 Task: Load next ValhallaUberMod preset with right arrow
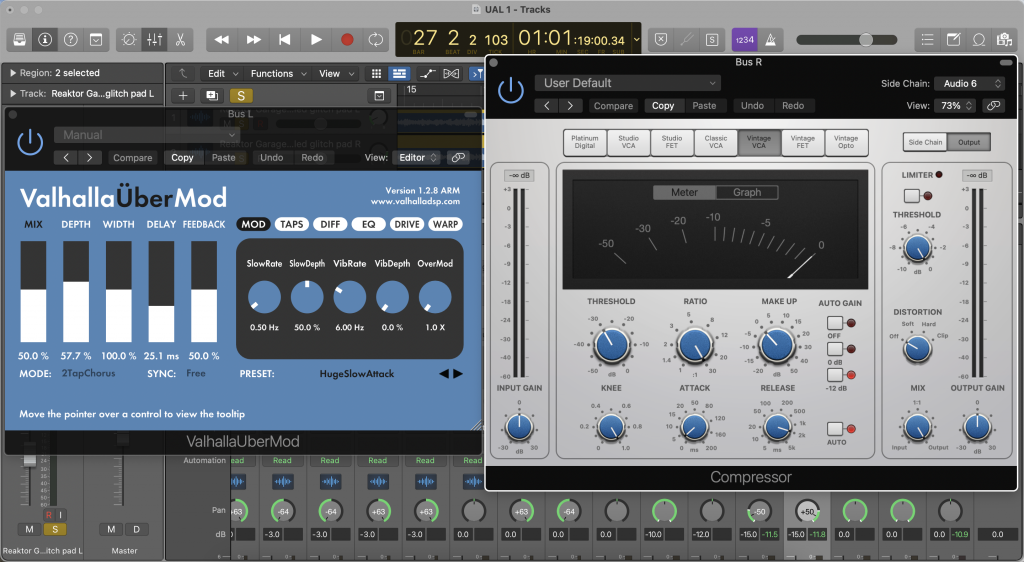458,373
